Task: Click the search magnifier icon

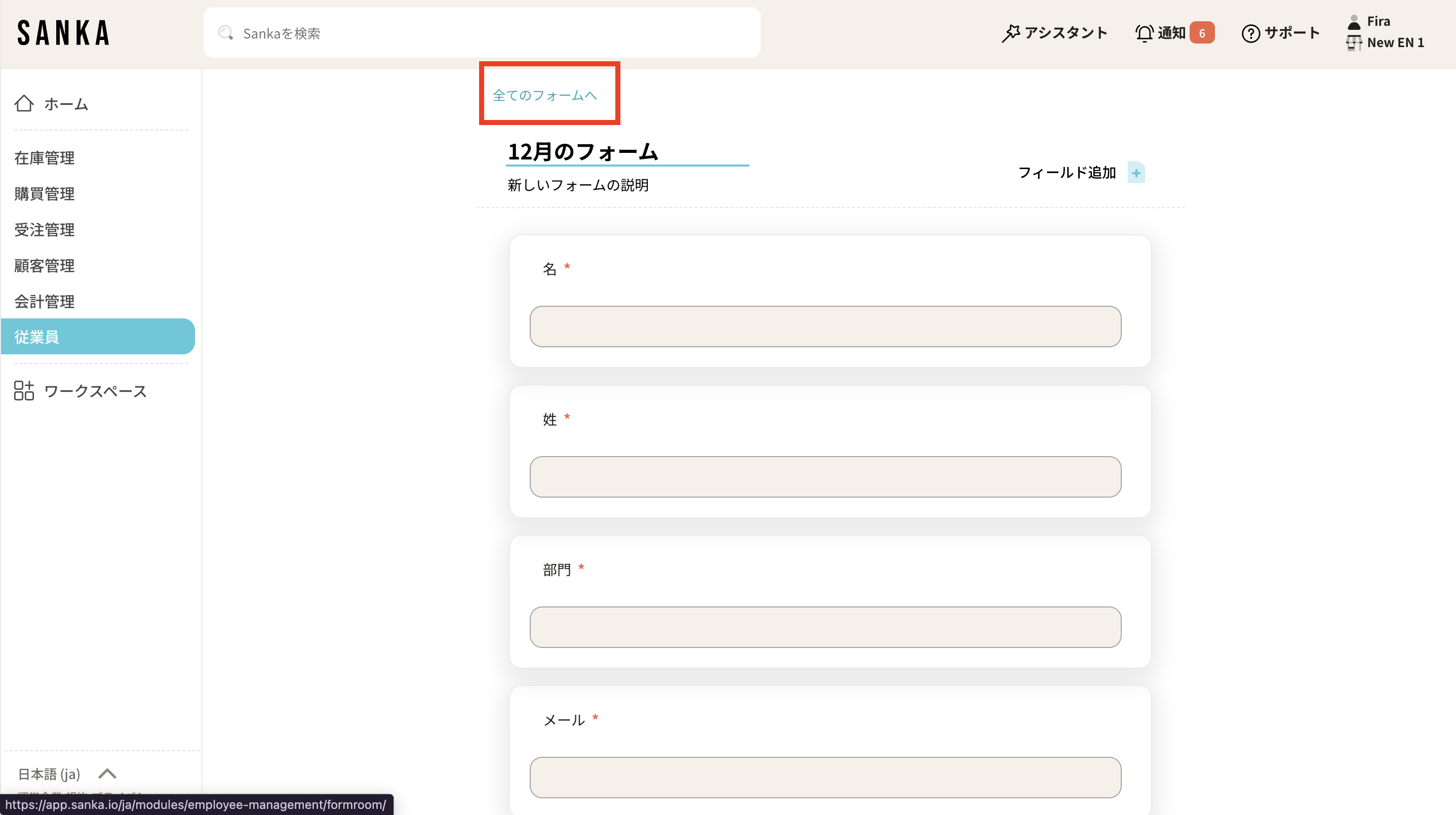Action: tap(225, 33)
